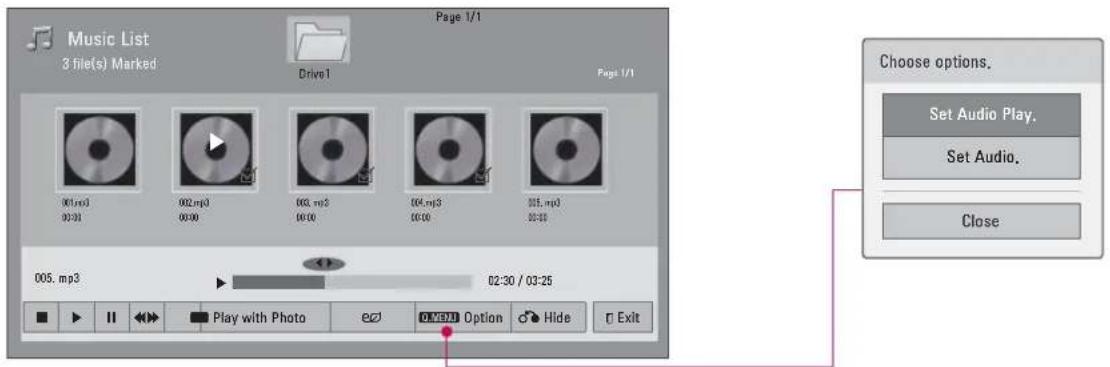This screenshot has height=367, width=1110.
Task: Stop music playback with the square button
Action: pyautogui.click(x=42, y=318)
